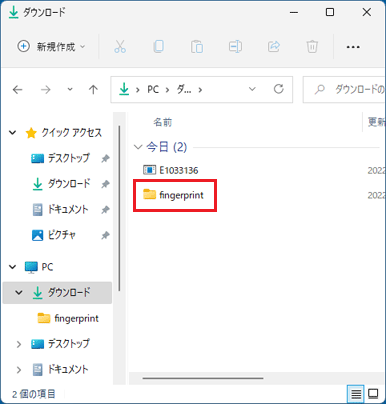Click the Delete trash can icon
The image size is (386, 404).
click(x=312, y=47)
